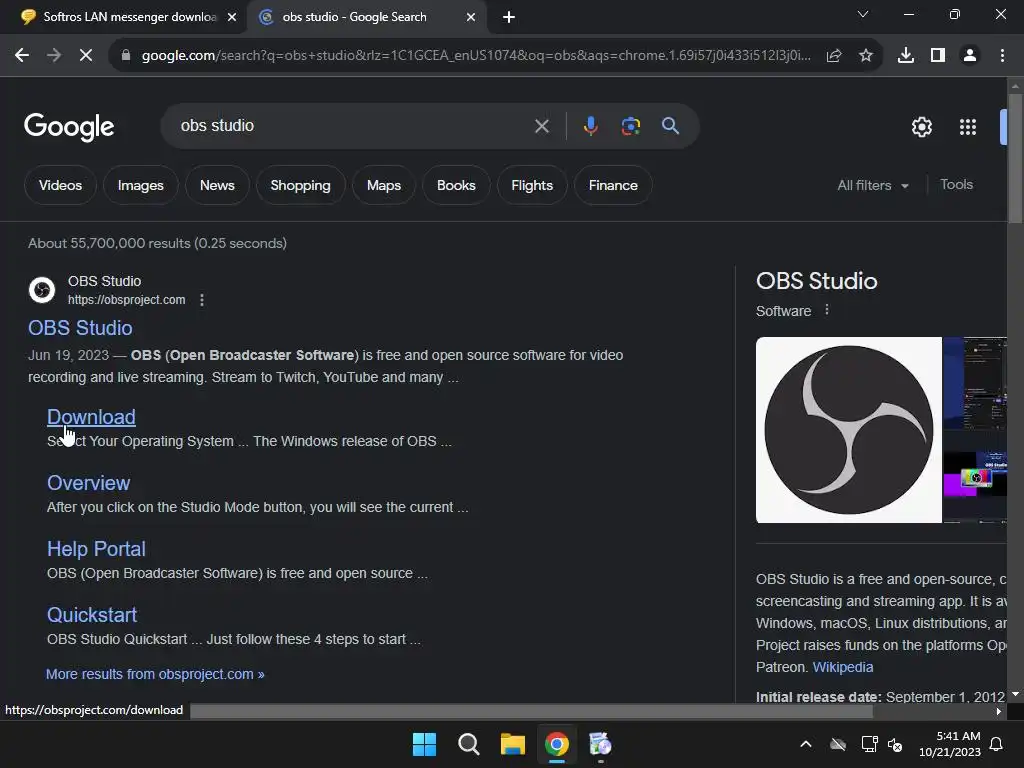Select the Finance search filter
Screen dimensions: 1024x768
click(x=613, y=185)
